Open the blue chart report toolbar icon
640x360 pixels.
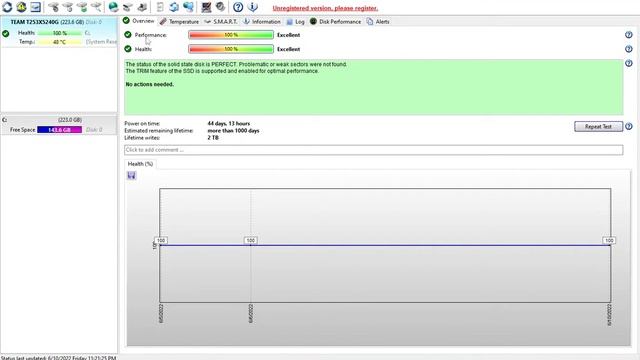pyautogui.click(x=36, y=7)
